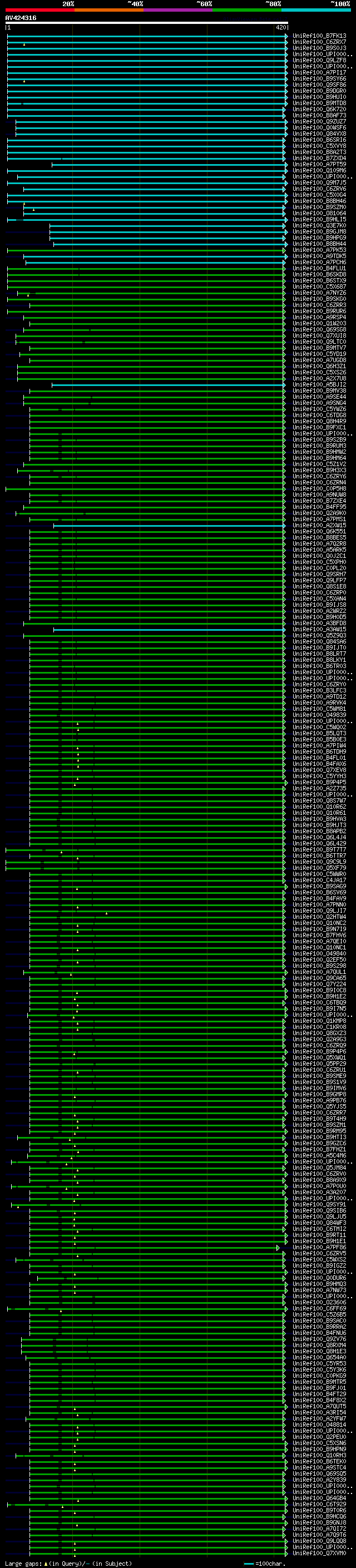356x1568 pixels.
Task: Click the query end position label 420
Action: click(x=280, y=27)
